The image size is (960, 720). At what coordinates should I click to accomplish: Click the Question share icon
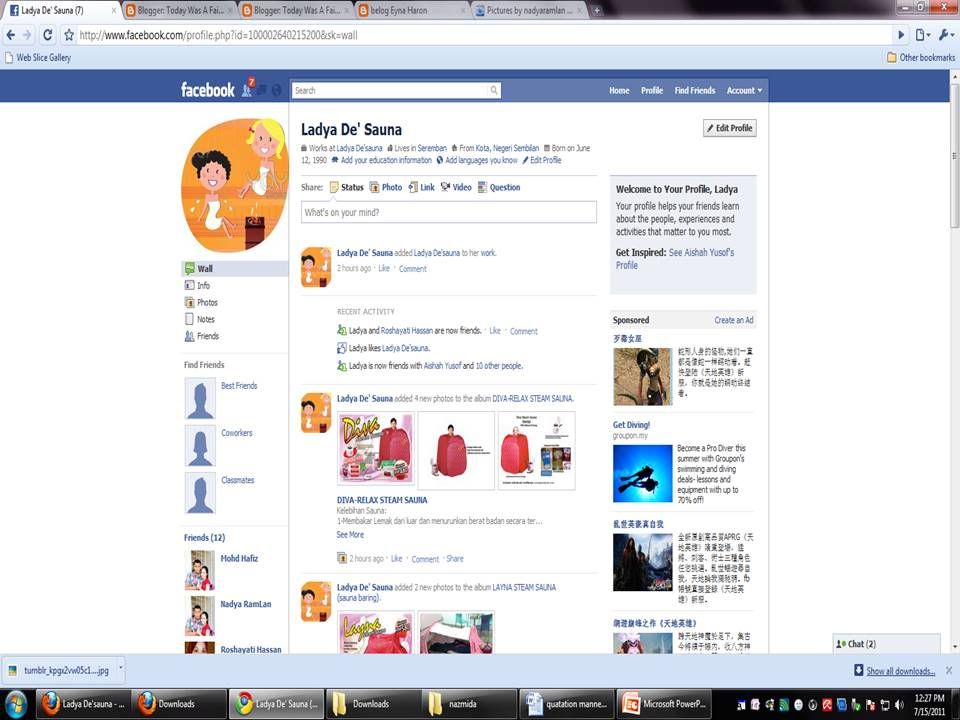point(484,187)
